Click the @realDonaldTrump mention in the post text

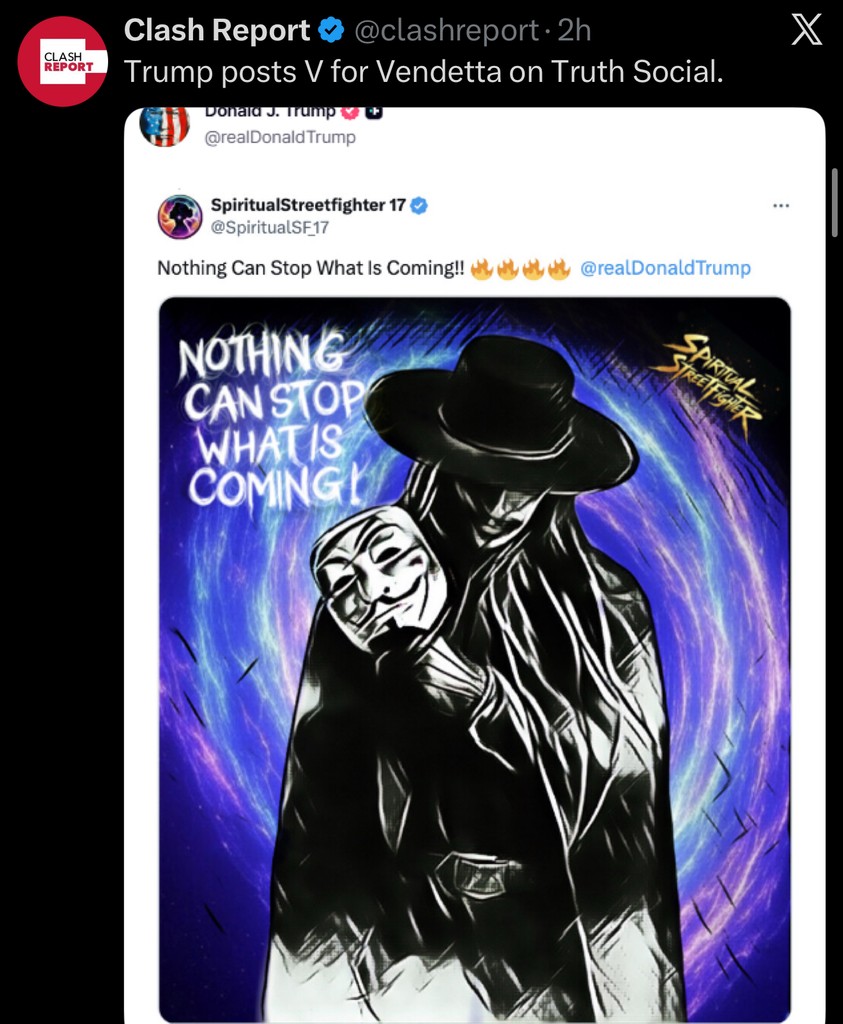(x=665, y=268)
